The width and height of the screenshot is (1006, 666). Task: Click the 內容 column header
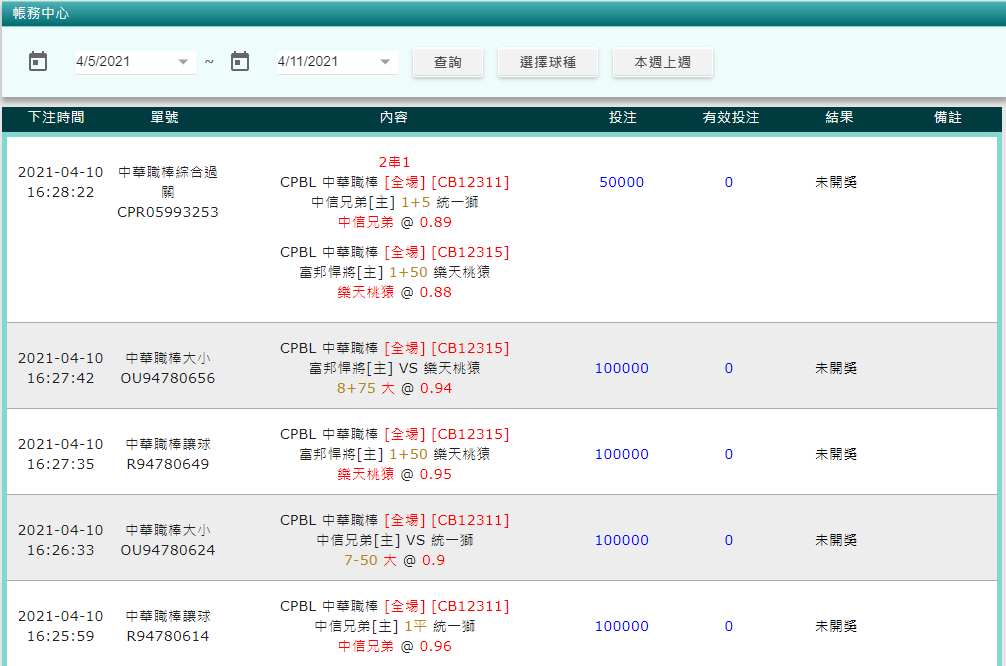394,117
